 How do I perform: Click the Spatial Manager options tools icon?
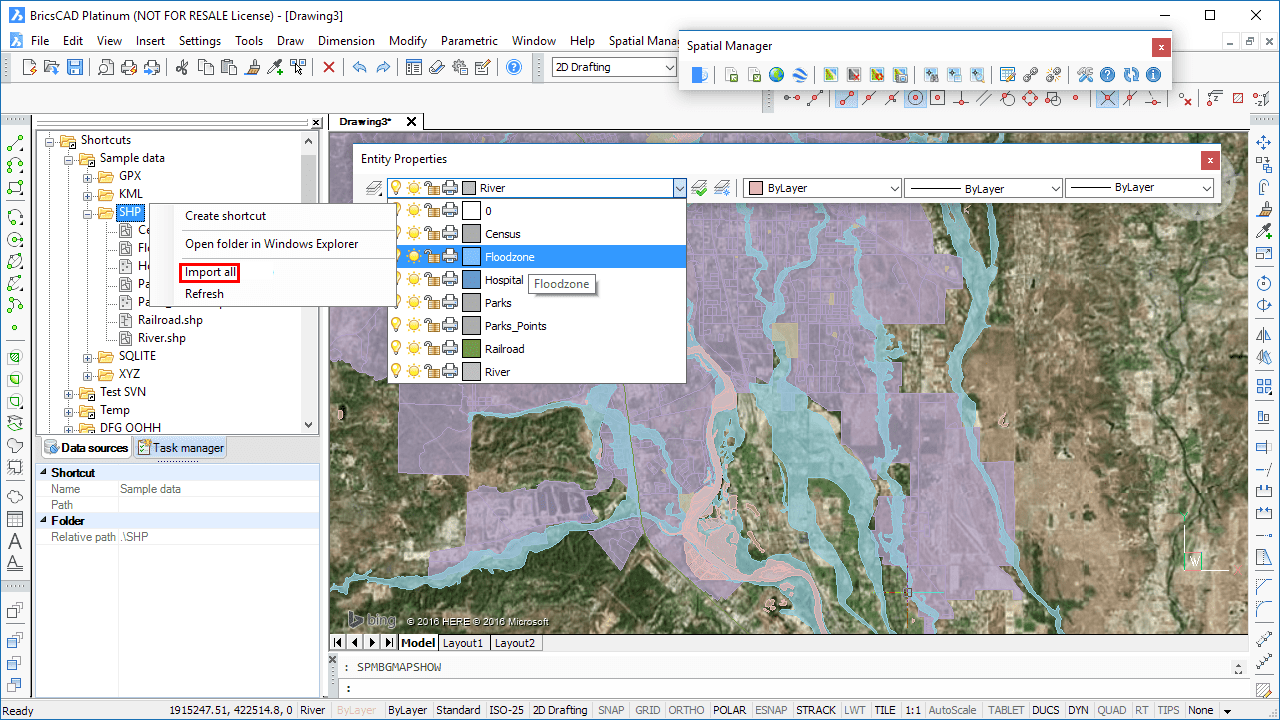pyautogui.click(x=1085, y=75)
